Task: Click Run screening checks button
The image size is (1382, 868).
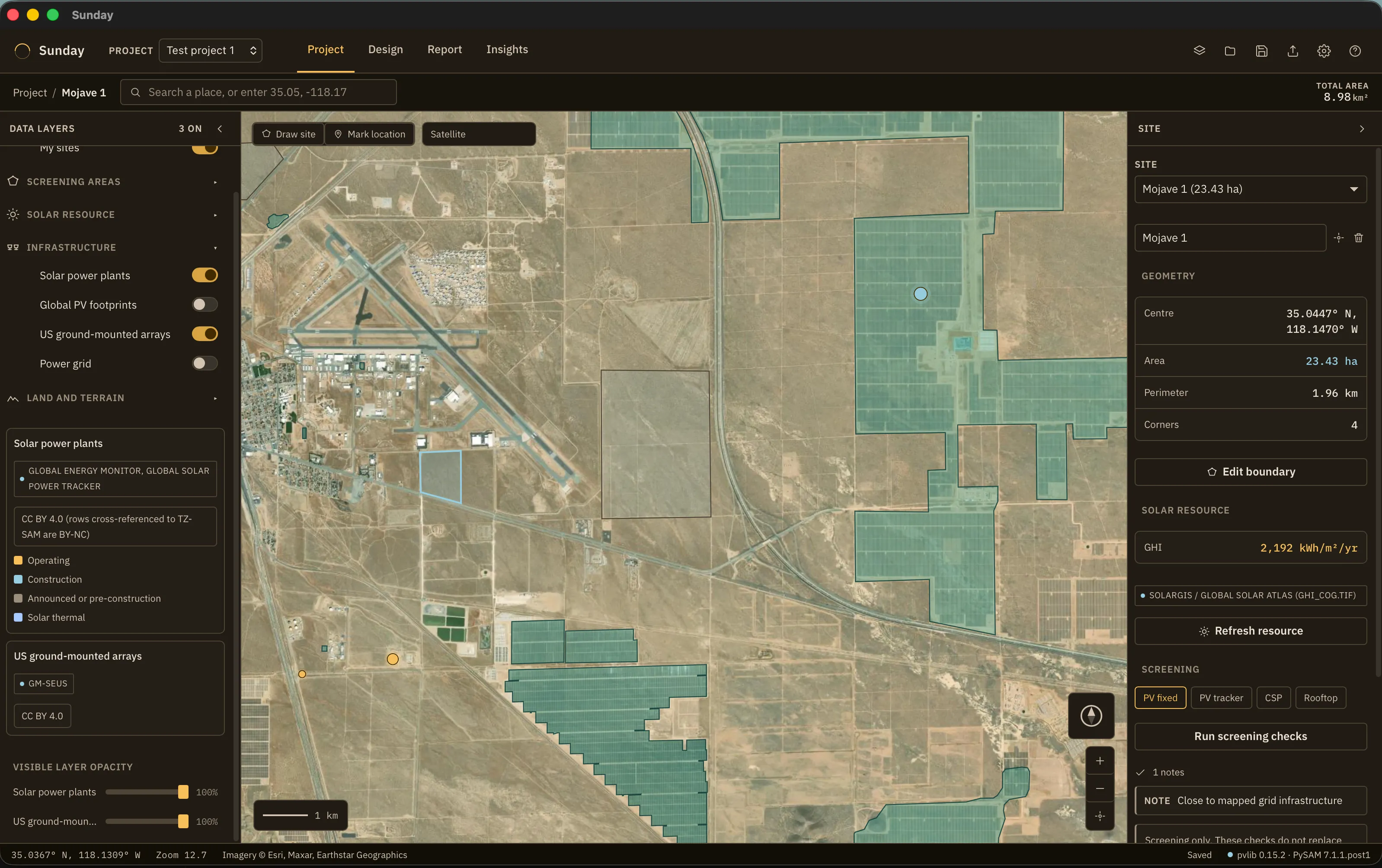Action: pos(1250,736)
